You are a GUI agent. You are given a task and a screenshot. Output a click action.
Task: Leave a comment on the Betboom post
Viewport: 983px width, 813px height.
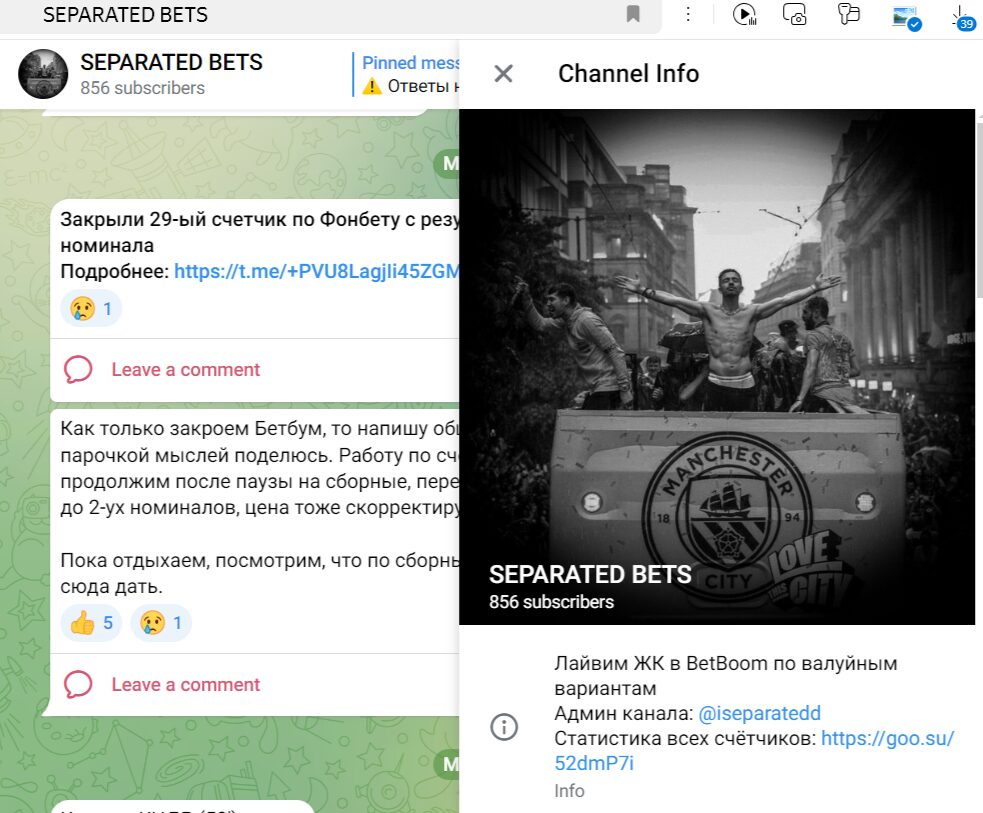(x=186, y=684)
